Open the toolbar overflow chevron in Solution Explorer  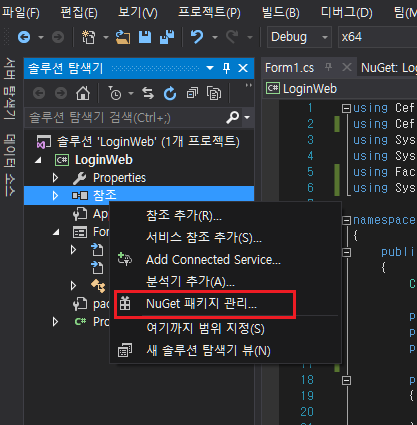(248, 85)
